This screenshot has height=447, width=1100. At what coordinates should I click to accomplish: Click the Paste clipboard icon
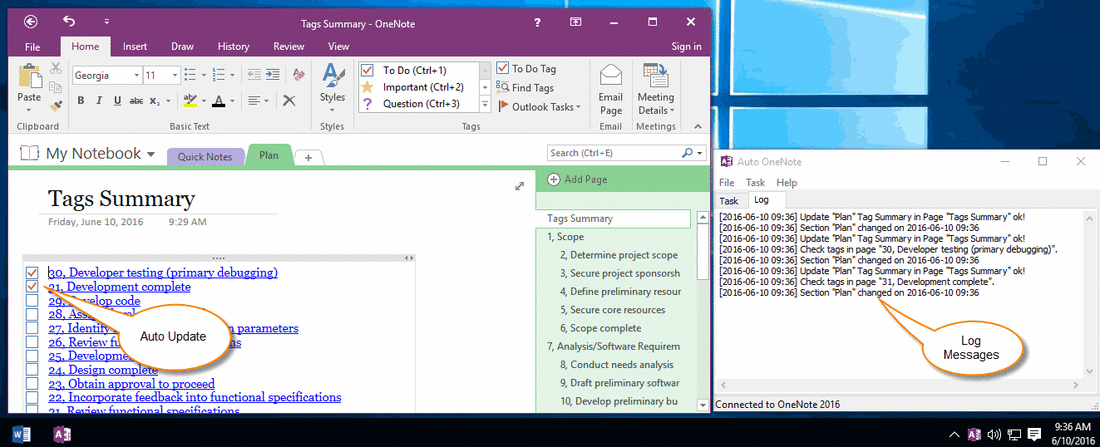[29, 76]
